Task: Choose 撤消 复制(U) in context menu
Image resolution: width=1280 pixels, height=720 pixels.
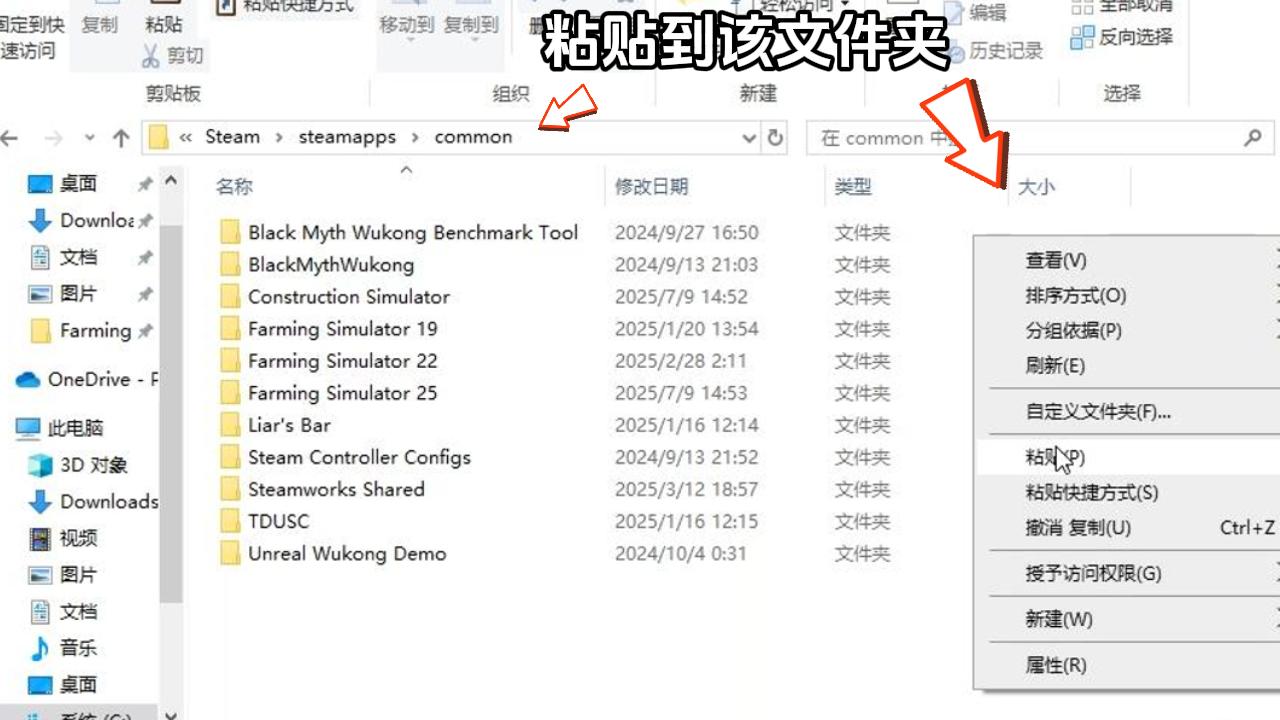Action: pos(1127,527)
